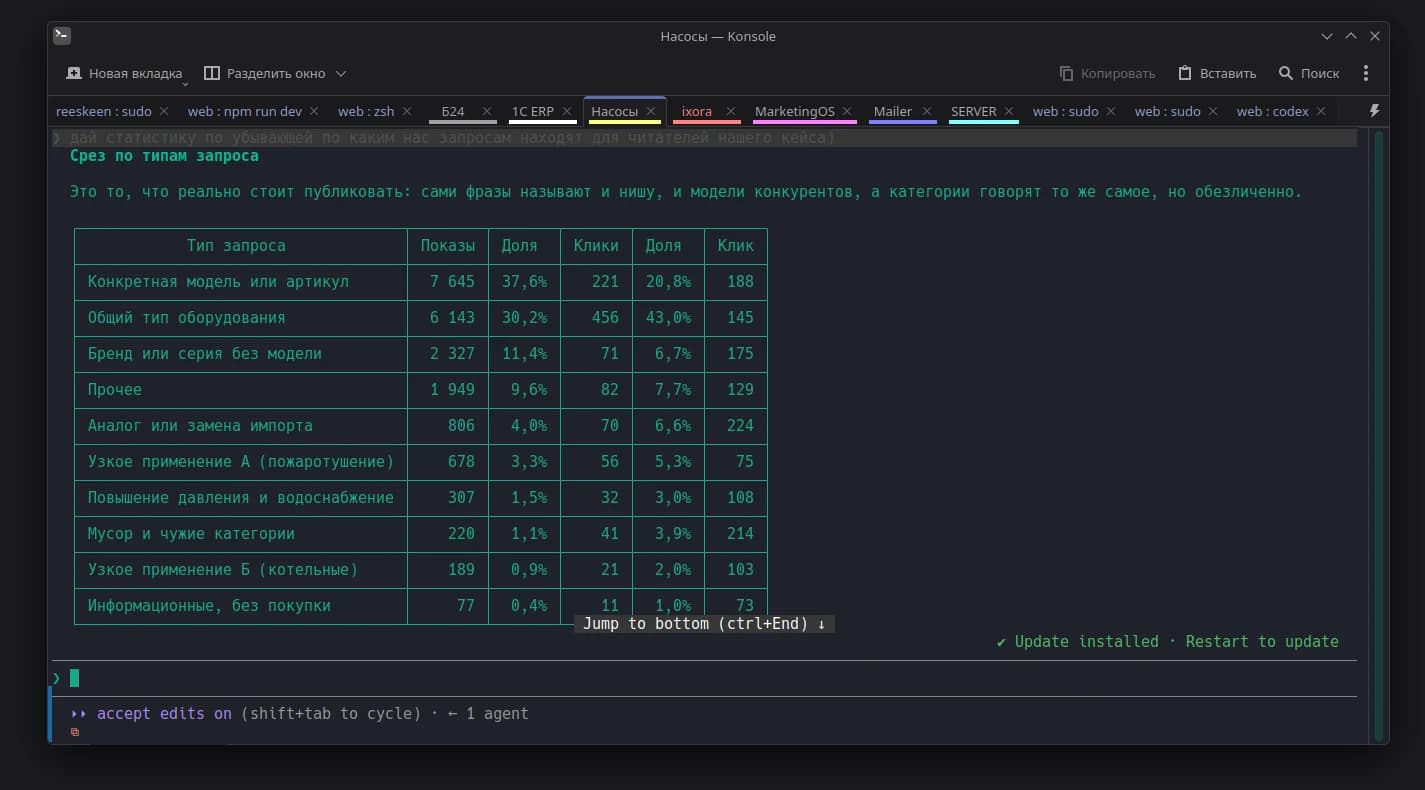The height and width of the screenshot is (790, 1425).
Task: Click the Информационные, без покупки cell
Action: click(x=209, y=606)
